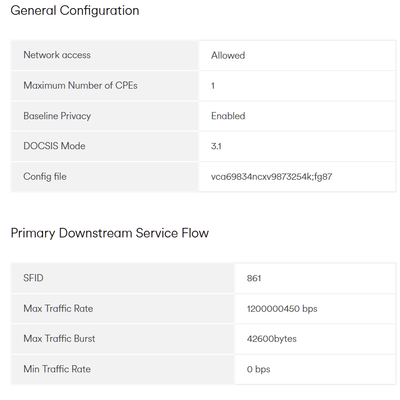
Task: Click the General Configuration heading
Action: coord(75,11)
